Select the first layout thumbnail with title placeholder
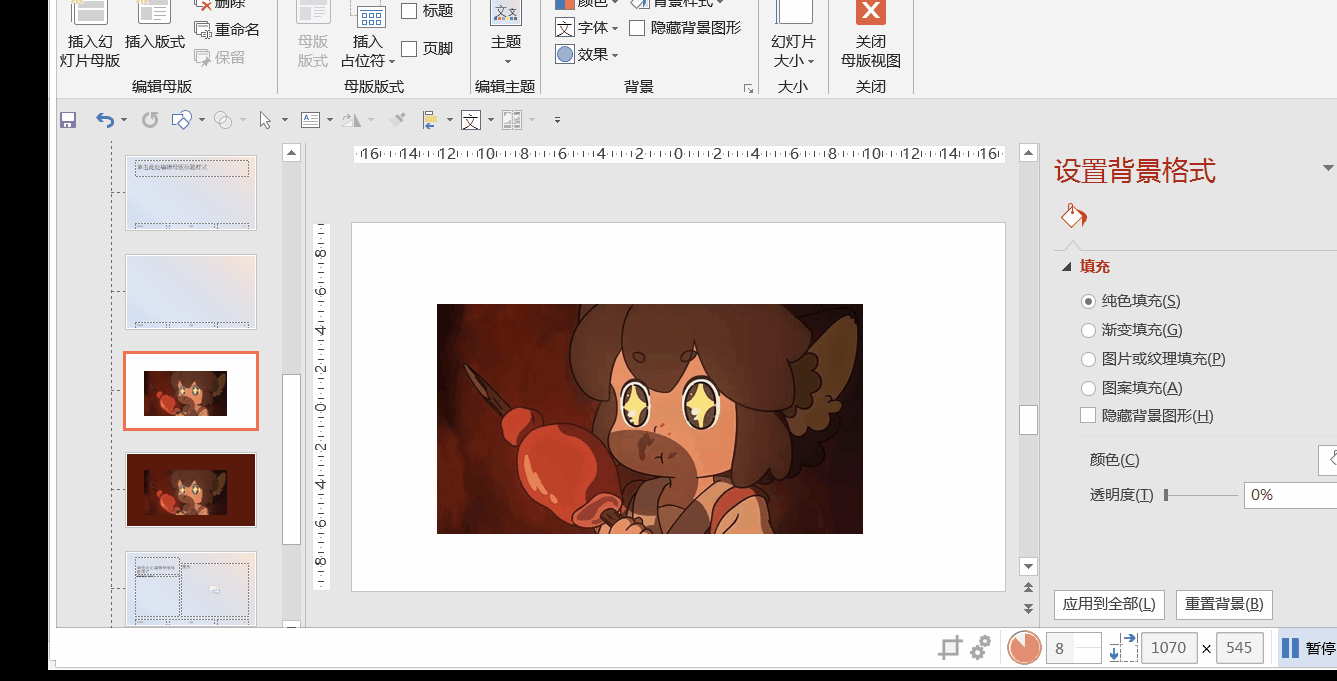Screen dimensions: 1337x681 (191, 192)
